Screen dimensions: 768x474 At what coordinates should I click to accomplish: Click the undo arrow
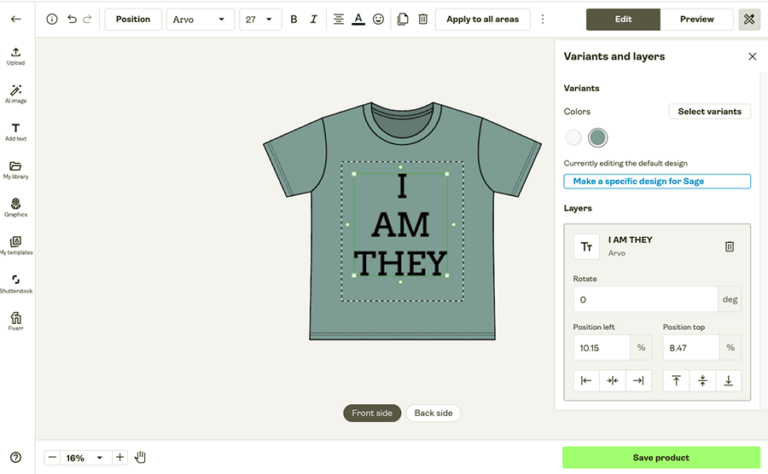coord(72,19)
